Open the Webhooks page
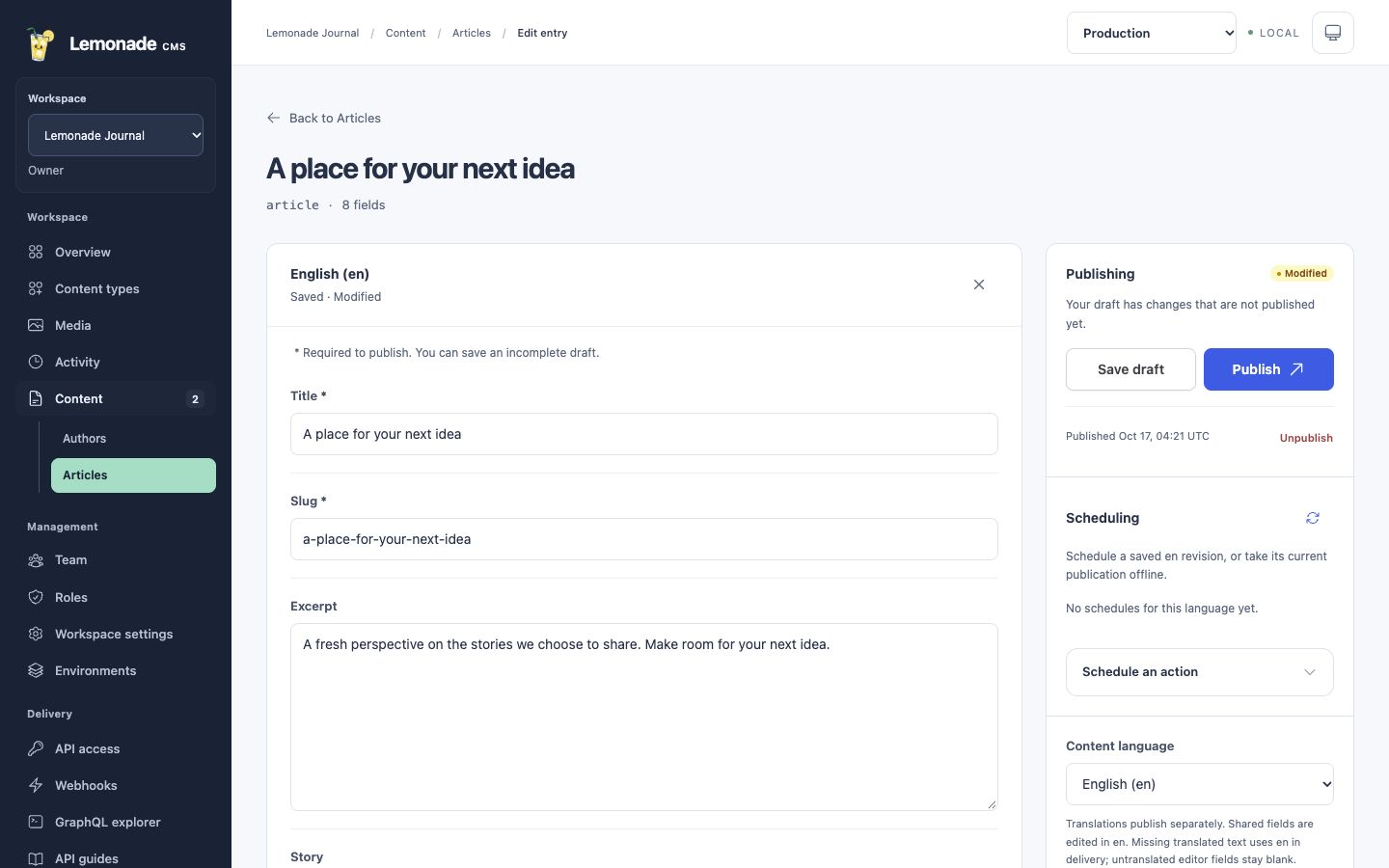This screenshot has width=1389, height=868. tap(116, 785)
